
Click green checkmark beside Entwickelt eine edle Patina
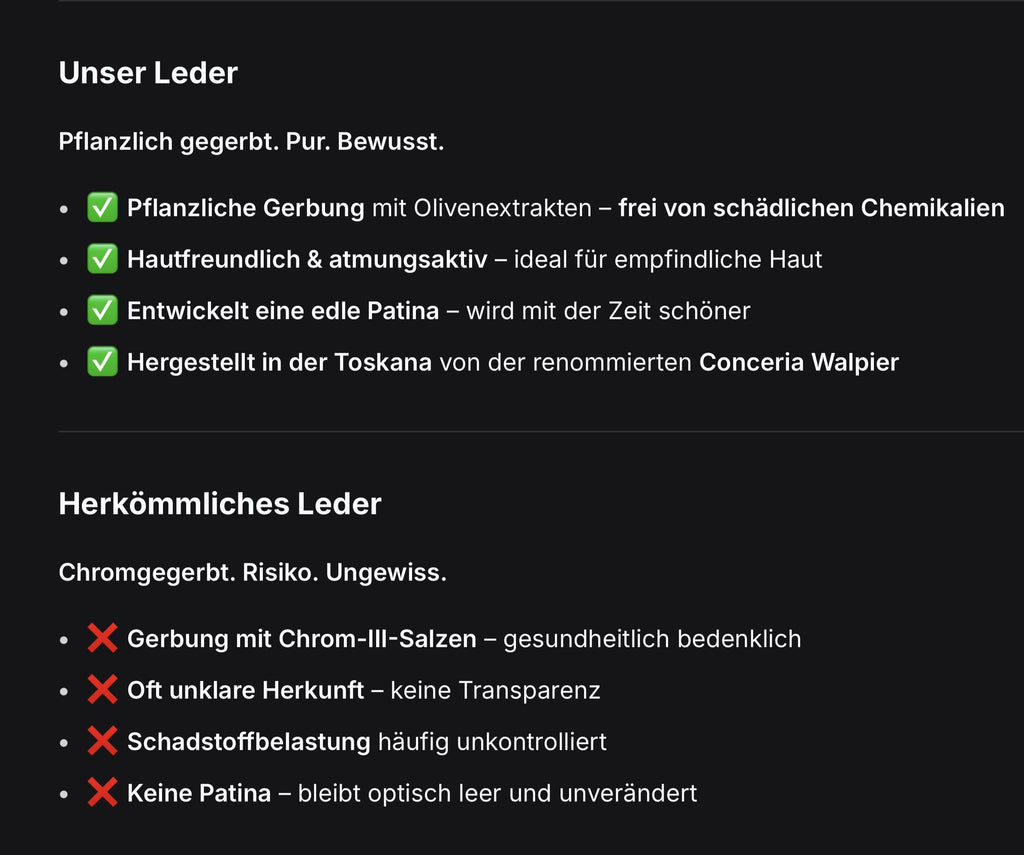click(x=103, y=310)
